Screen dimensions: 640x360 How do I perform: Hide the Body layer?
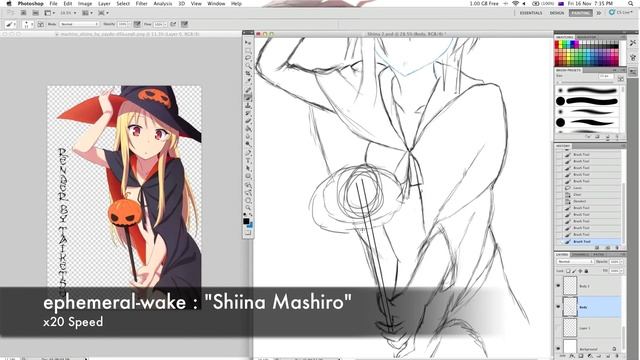coord(558,306)
